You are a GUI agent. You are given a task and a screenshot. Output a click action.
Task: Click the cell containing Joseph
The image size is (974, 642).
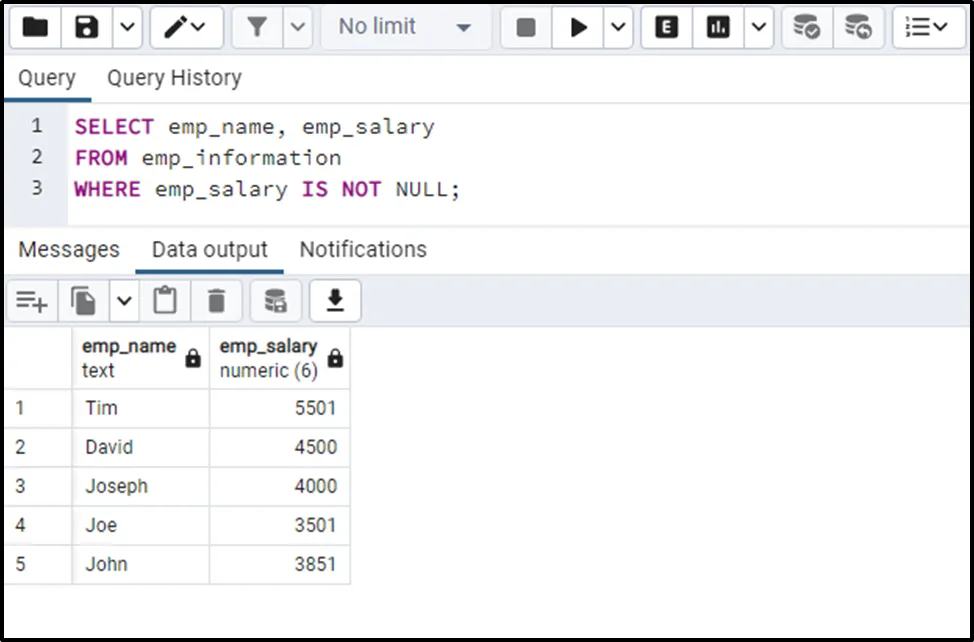tap(117, 486)
